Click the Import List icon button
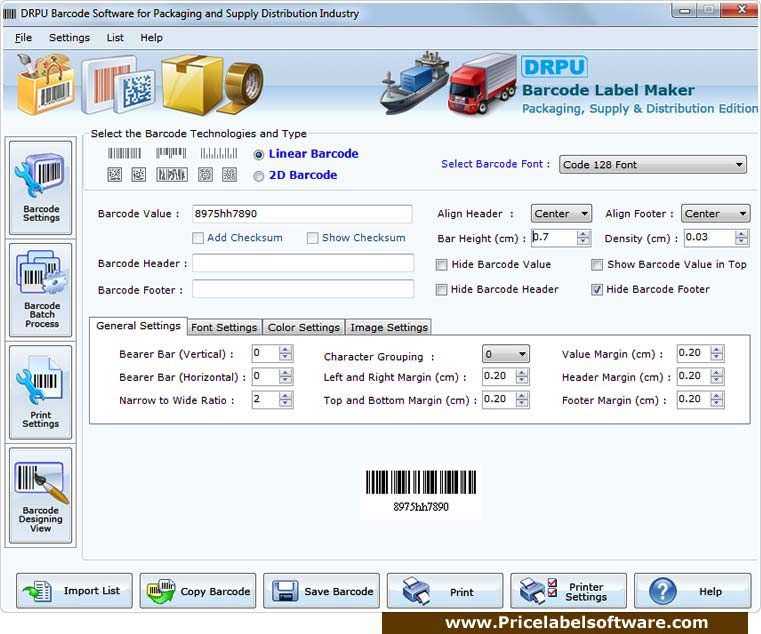Viewport: 761px width, 634px height. coord(74,591)
